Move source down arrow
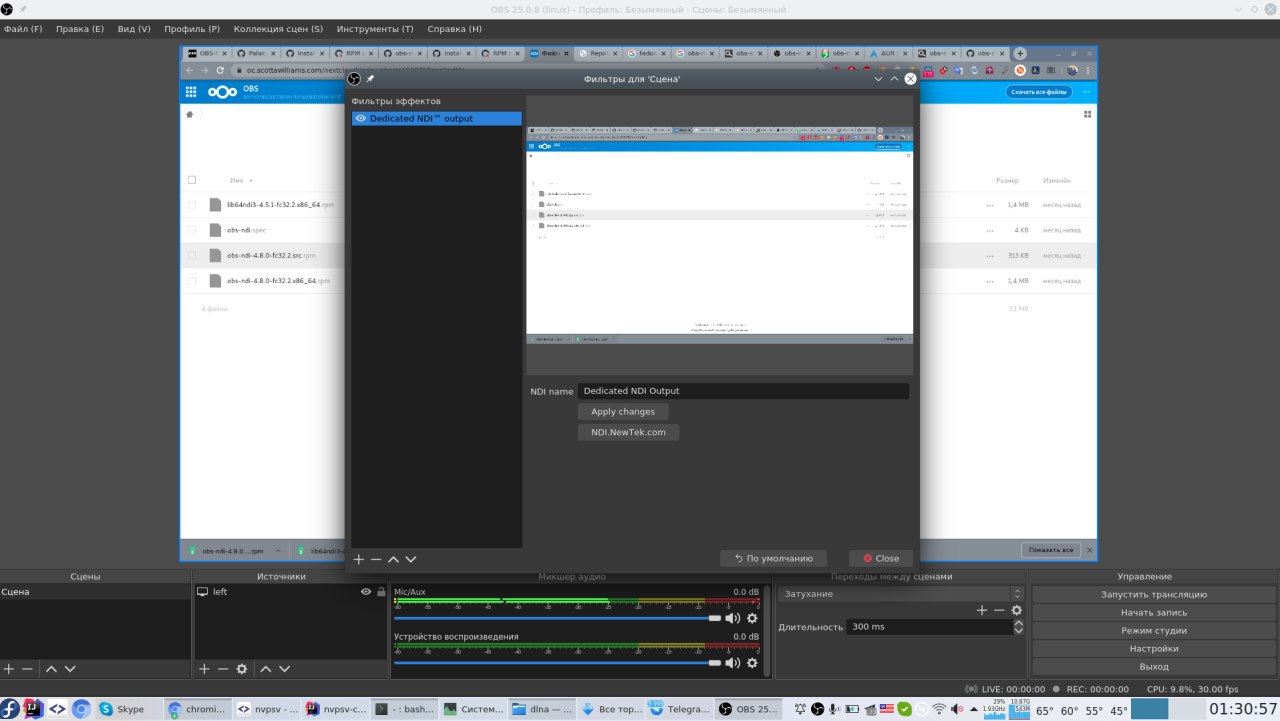Screen dimensions: 1280x721 284,669
